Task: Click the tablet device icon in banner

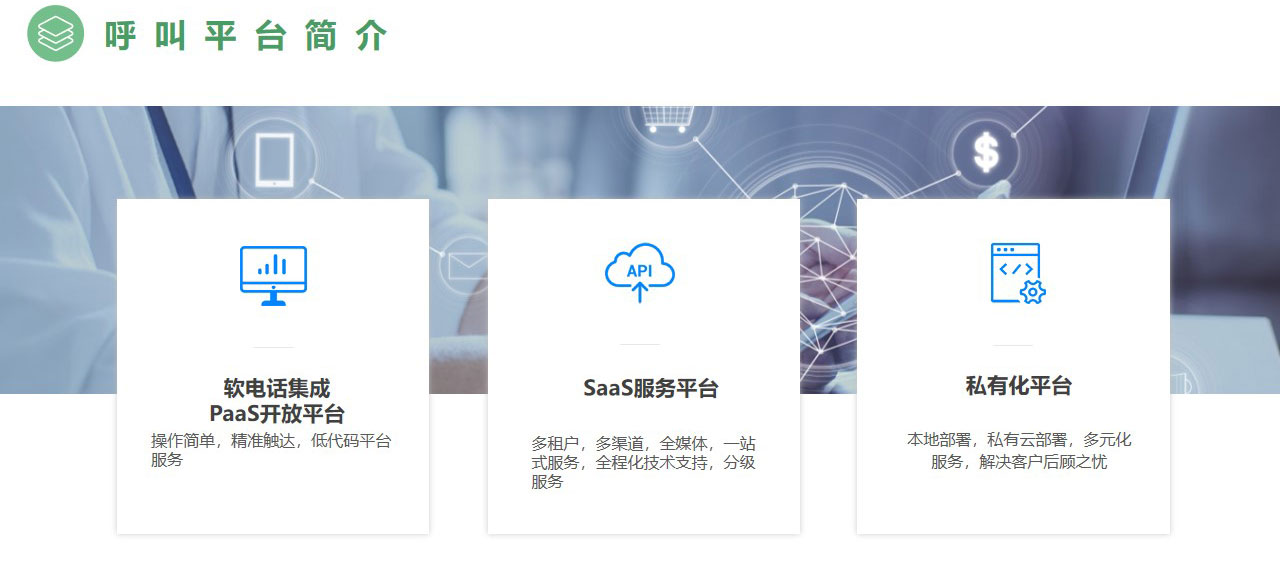Action: click(x=275, y=160)
